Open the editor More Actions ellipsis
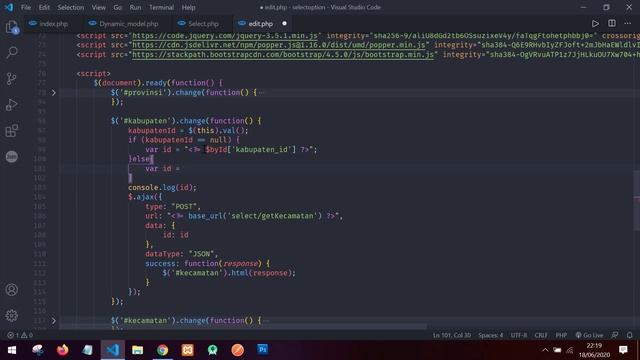Image resolution: width=640 pixels, height=360 pixels. [628, 24]
